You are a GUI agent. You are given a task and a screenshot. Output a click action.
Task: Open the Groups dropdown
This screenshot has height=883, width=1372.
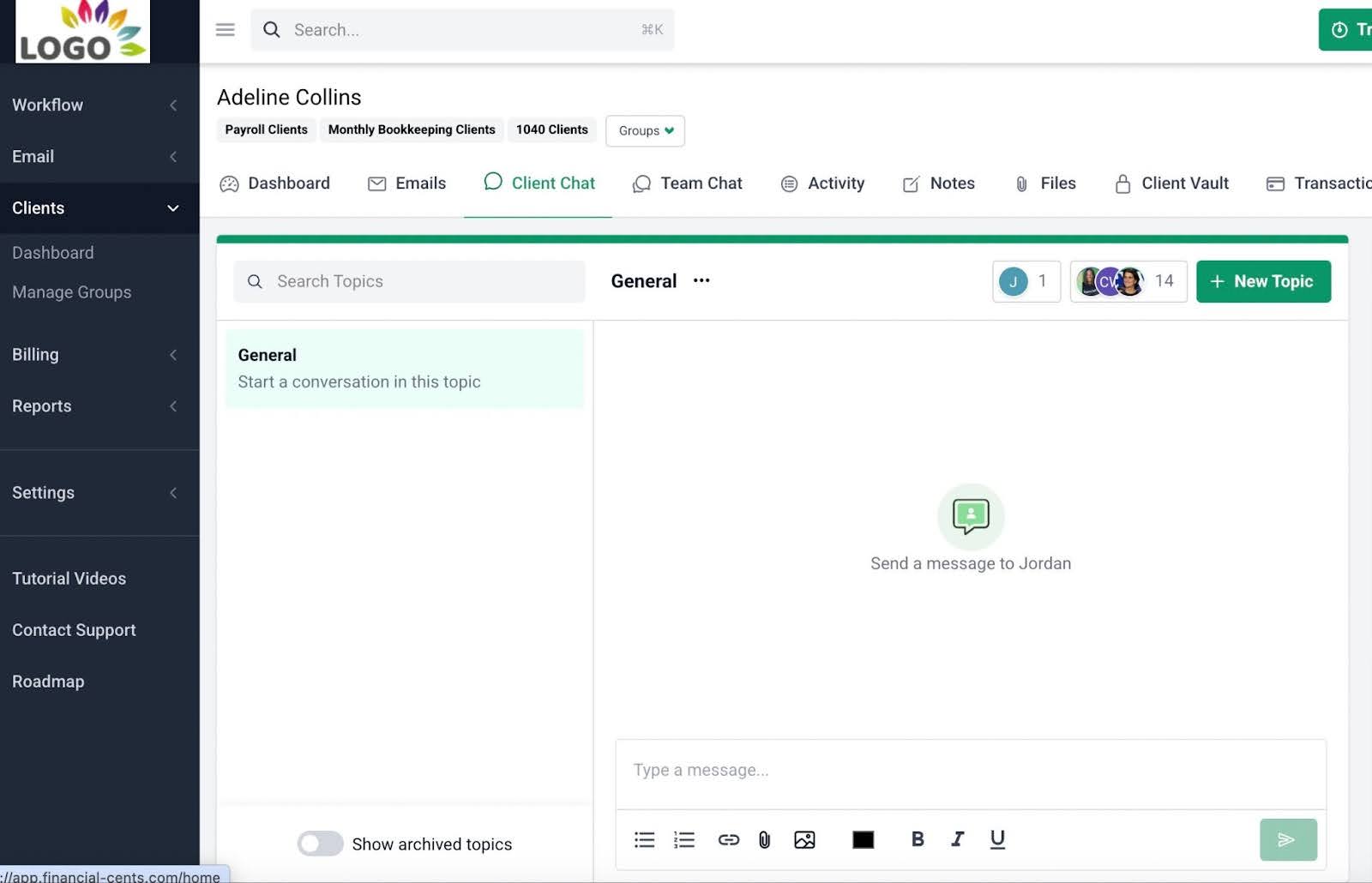click(x=644, y=130)
